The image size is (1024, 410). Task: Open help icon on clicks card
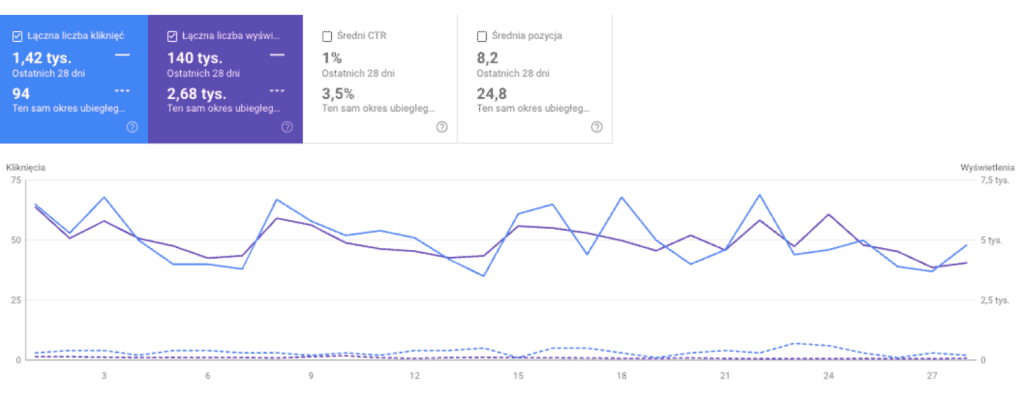(133, 127)
